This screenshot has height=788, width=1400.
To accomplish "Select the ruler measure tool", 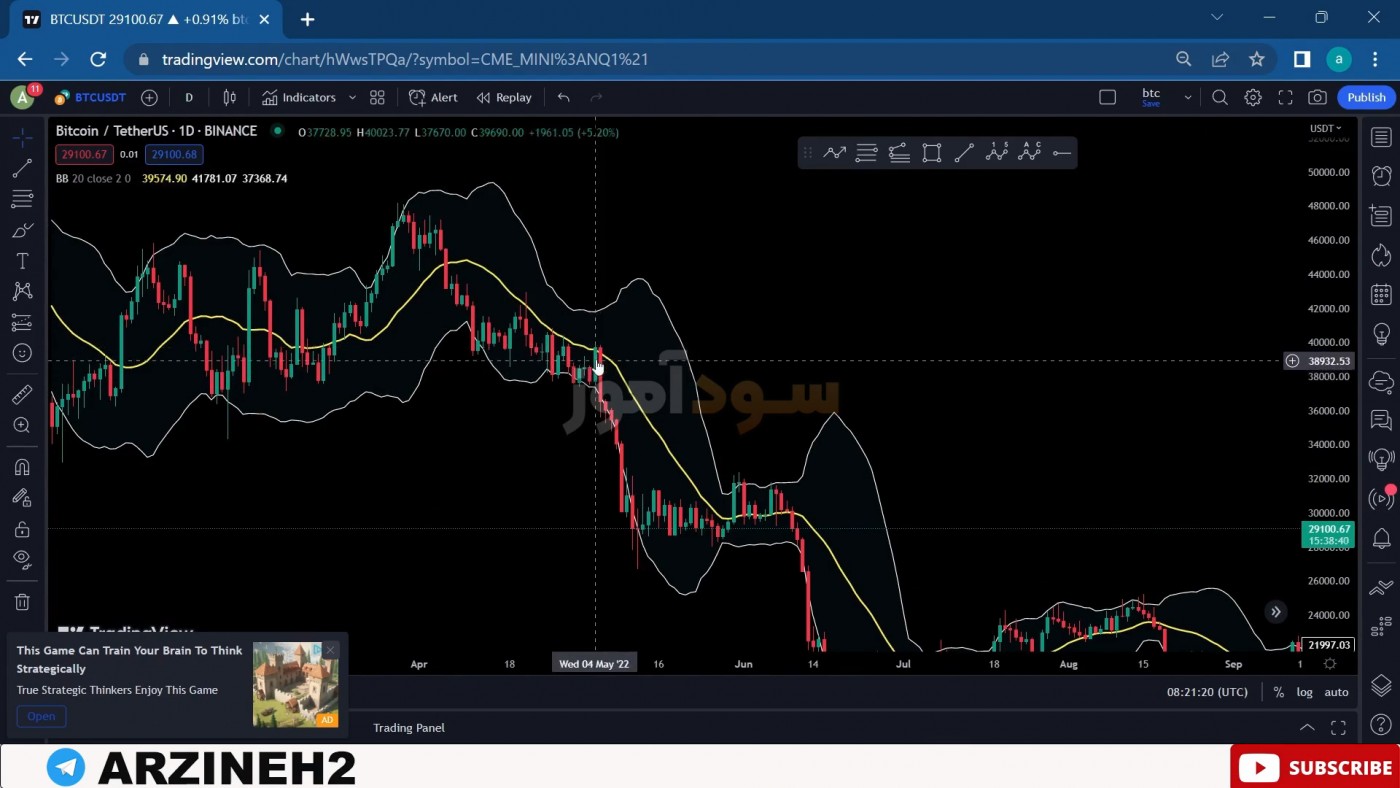I will point(22,395).
